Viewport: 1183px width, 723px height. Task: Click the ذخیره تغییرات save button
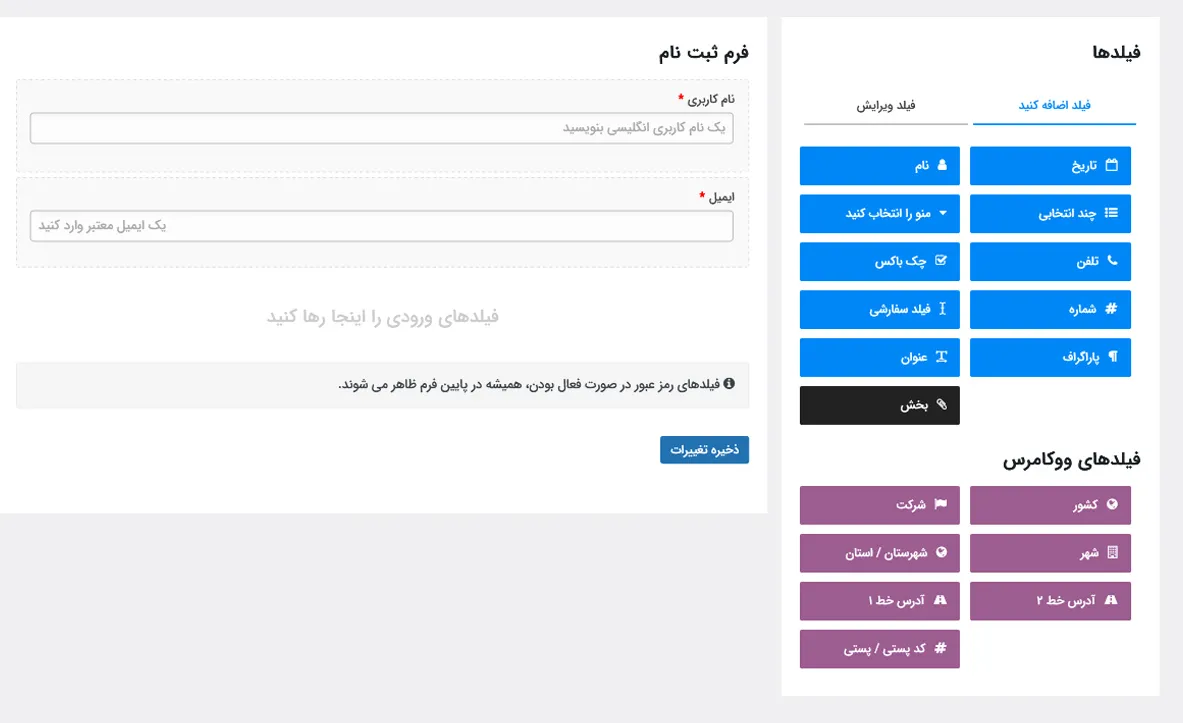[704, 450]
